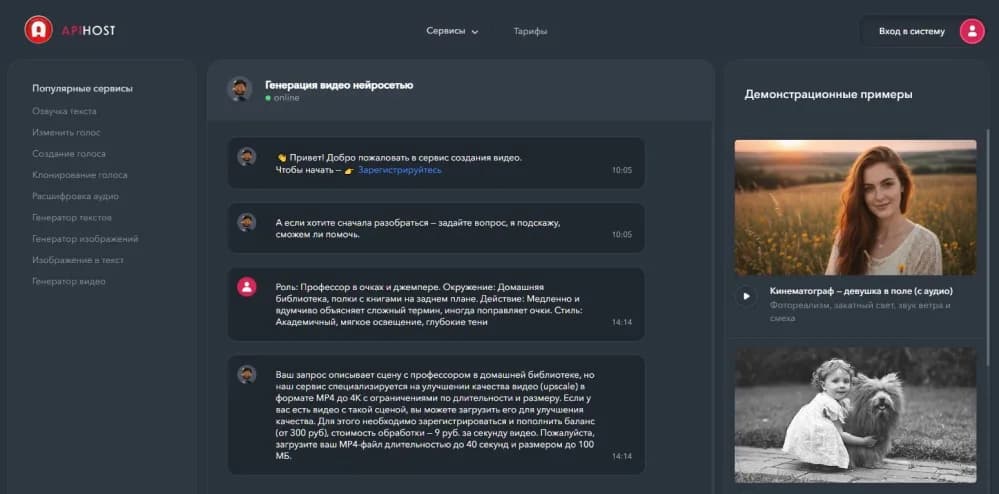This screenshot has height=494, width=999.
Task: Expand the Сервисы dropdown menu
Action: click(452, 31)
